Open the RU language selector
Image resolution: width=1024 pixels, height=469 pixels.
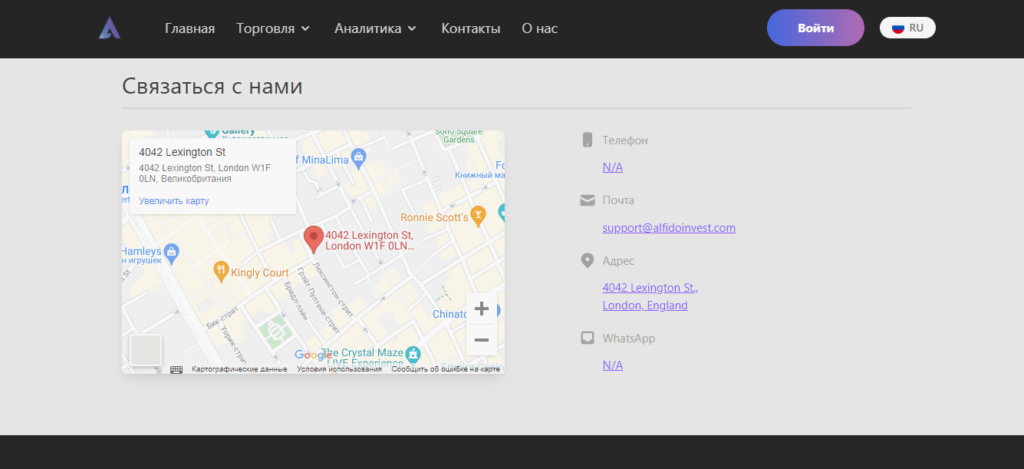pyautogui.click(x=908, y=28)
